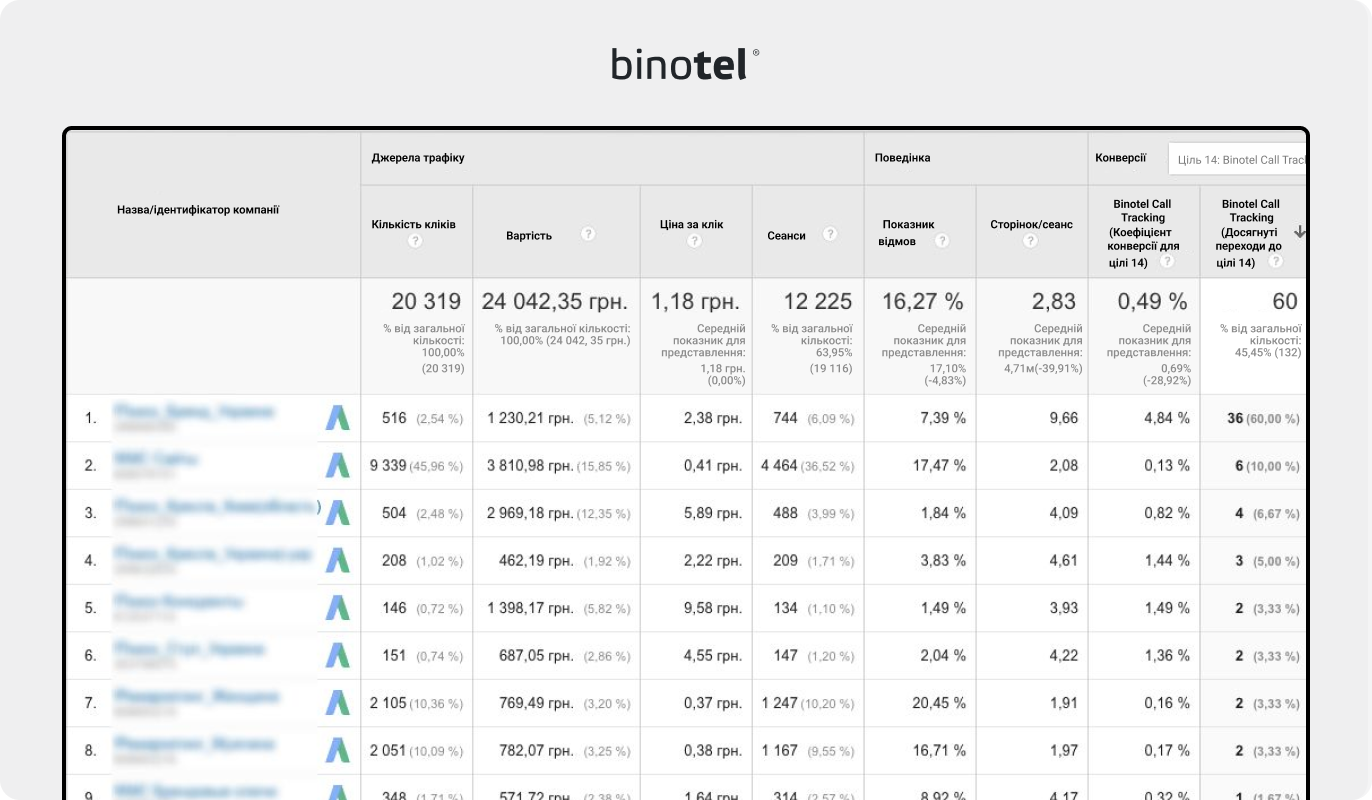Open blurred campaign link in row 7
The width and height of the screenshot is (1372, 800).
(196, 696)
